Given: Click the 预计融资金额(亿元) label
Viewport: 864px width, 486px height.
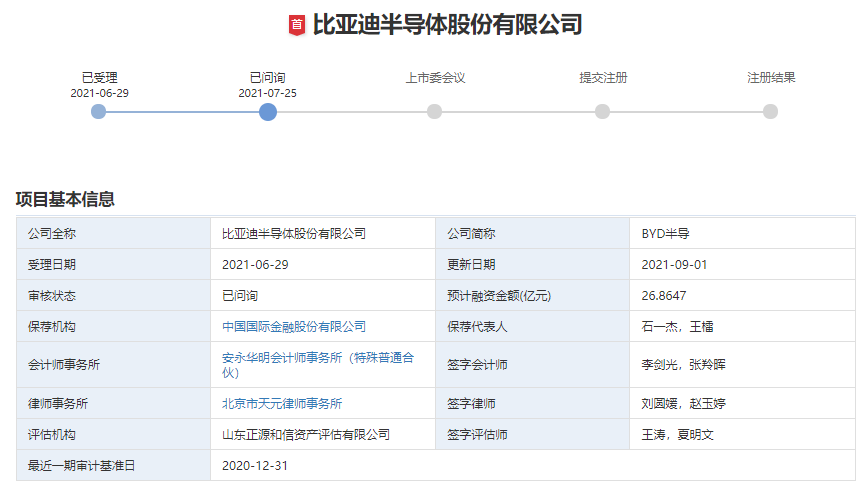Looking at the screenshot, I should [x=499, y=296].
